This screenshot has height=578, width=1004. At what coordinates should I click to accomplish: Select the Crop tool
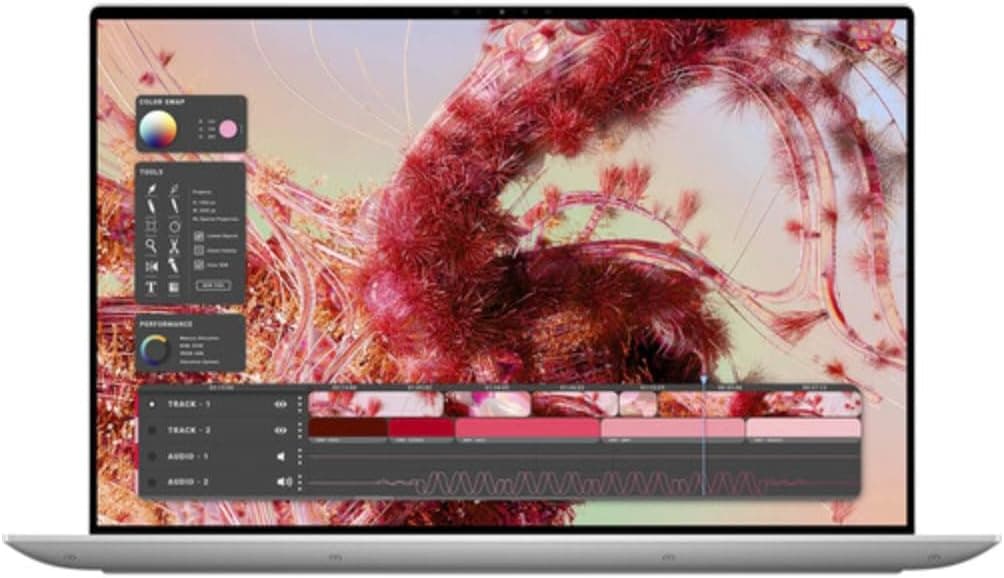(151, 221)
